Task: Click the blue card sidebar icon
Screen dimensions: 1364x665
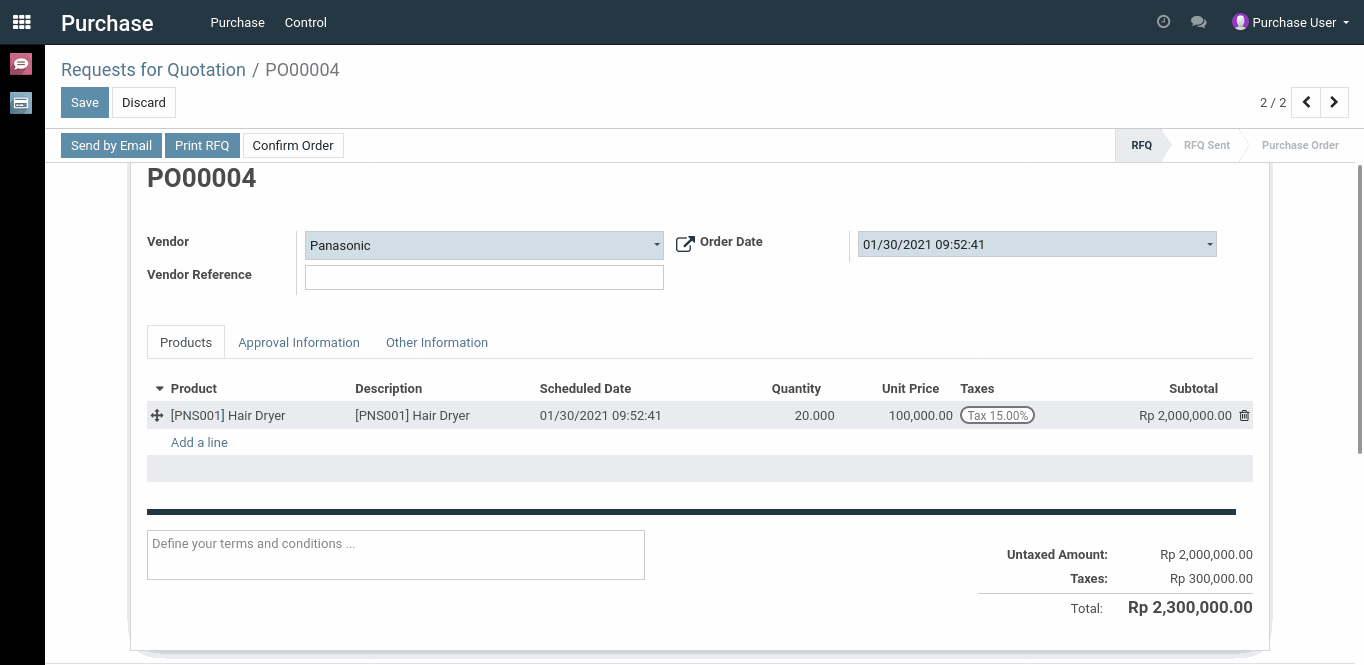Action: pyautogui.click(x=21, y=102)
